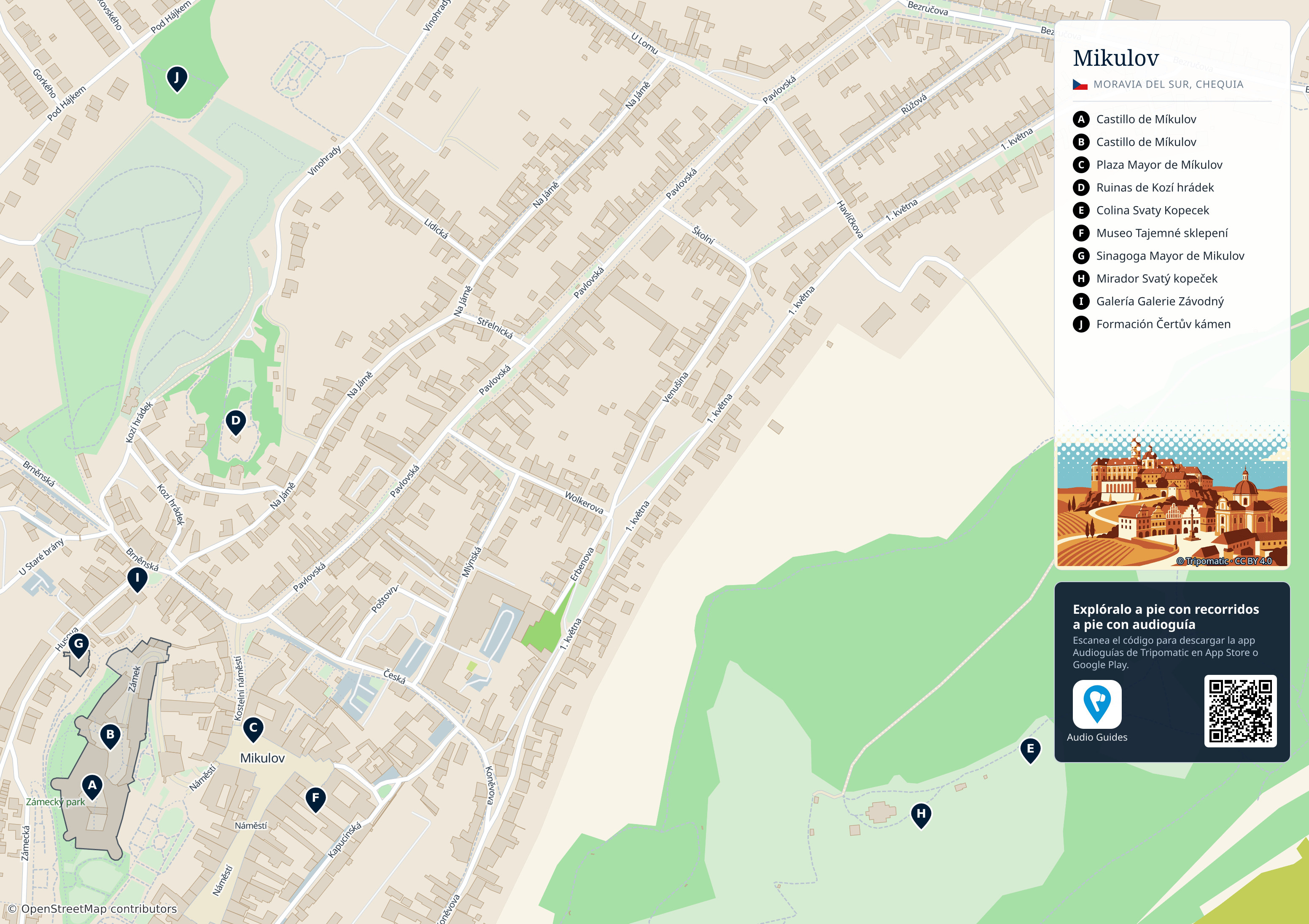Click map pin A on the castle
This screenshot has width=1309, height=924.
pyautogui.click(x=92, y=787)
